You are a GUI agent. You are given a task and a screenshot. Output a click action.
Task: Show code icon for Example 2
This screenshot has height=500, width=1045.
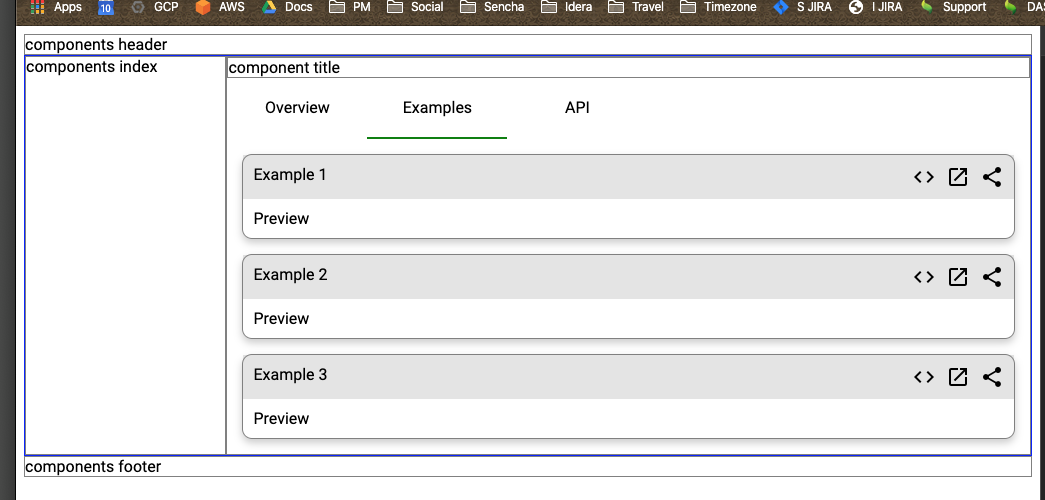(924, 277)
